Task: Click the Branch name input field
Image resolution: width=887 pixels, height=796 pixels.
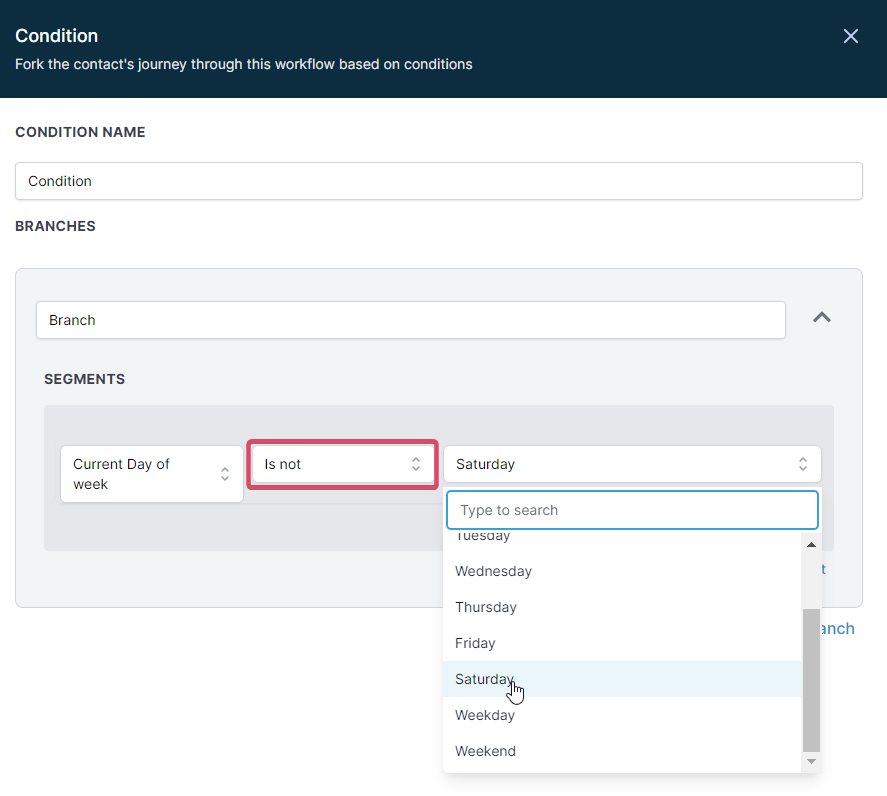Action: [410, 320]
